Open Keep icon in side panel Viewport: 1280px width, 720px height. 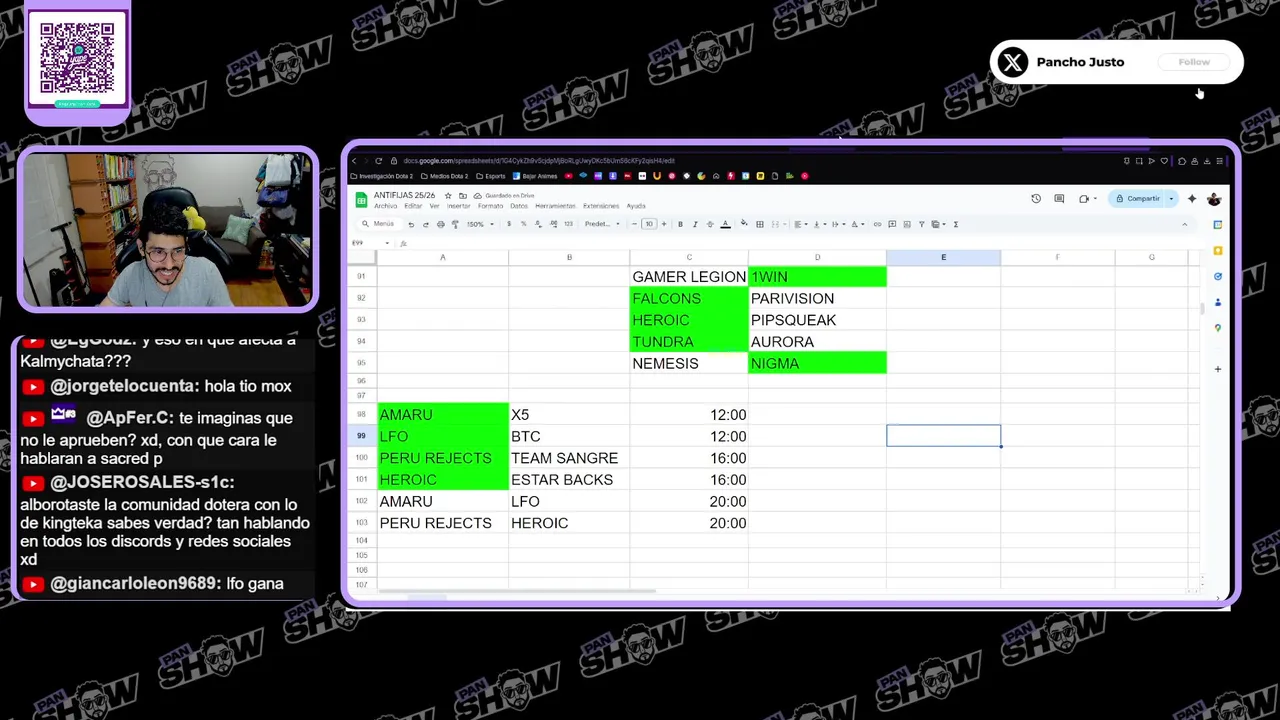[1217, 250]
